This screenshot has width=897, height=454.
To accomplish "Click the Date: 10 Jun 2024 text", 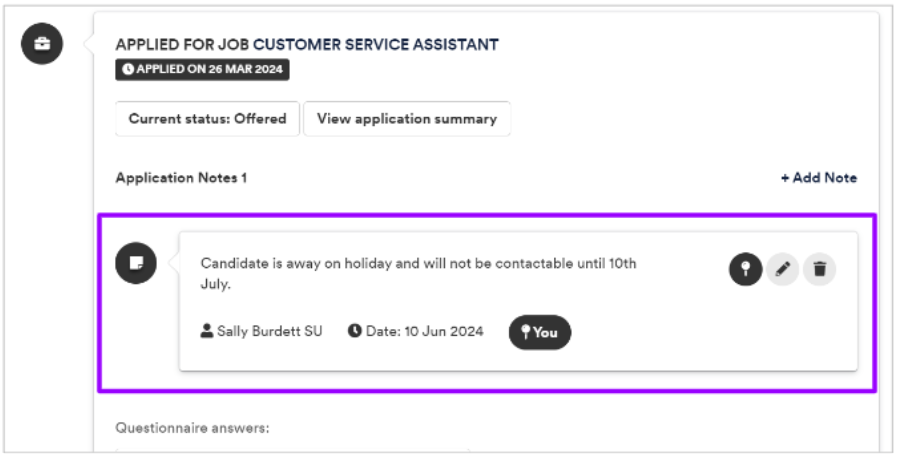I will tap(424, 331).
